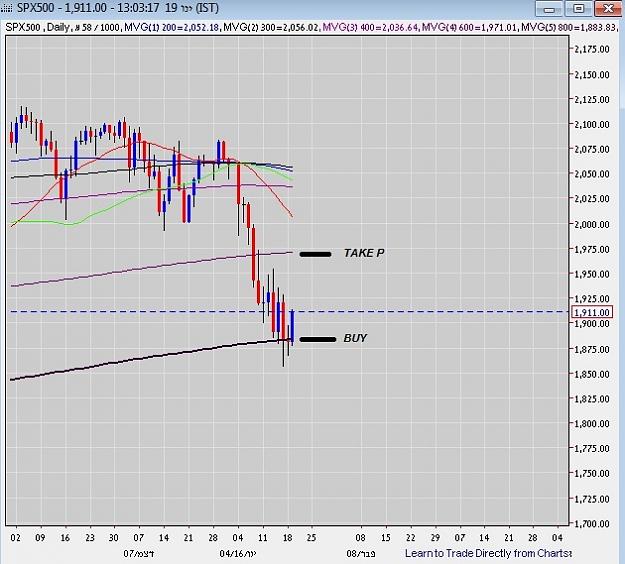The image size is (625, 564).
Task: Click the SPX500, Daily chart label
Action: coord(37,27)
